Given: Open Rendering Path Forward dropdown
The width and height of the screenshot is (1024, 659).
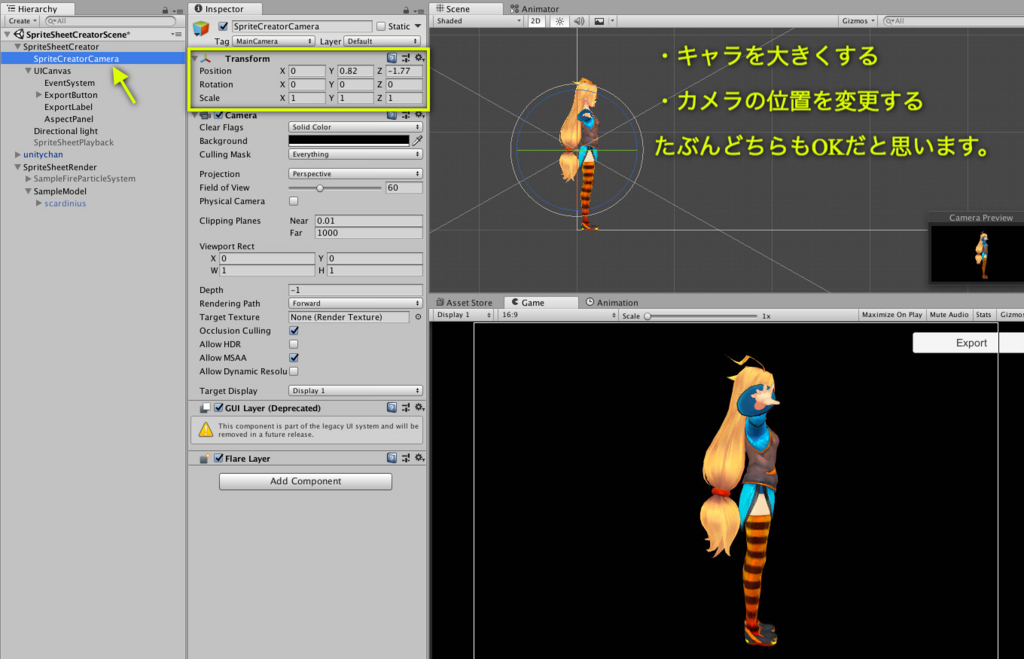Looking at the screenshot, I should [x=355, y=303].
